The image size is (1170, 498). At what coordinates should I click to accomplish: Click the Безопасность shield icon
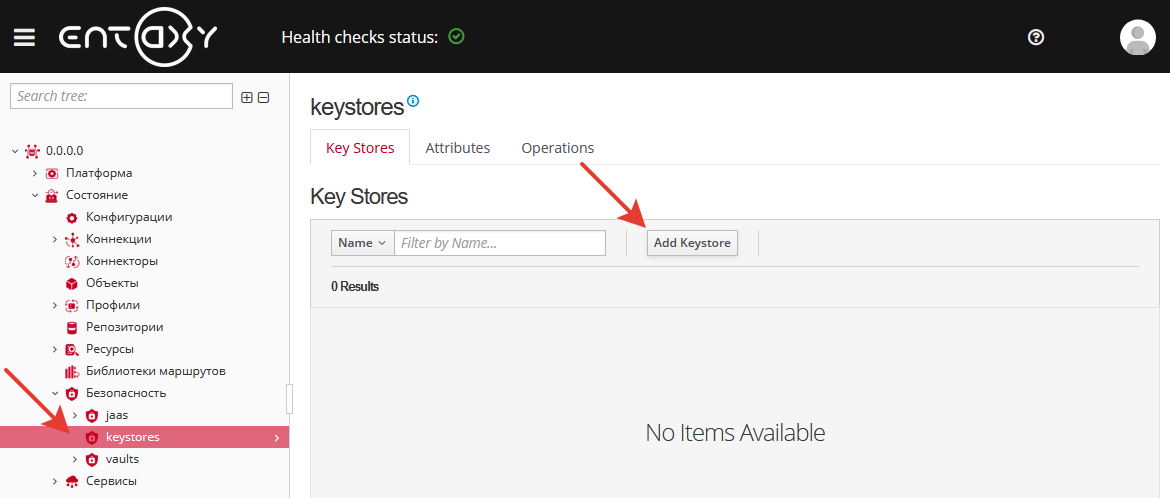click(x=72, y=393)
